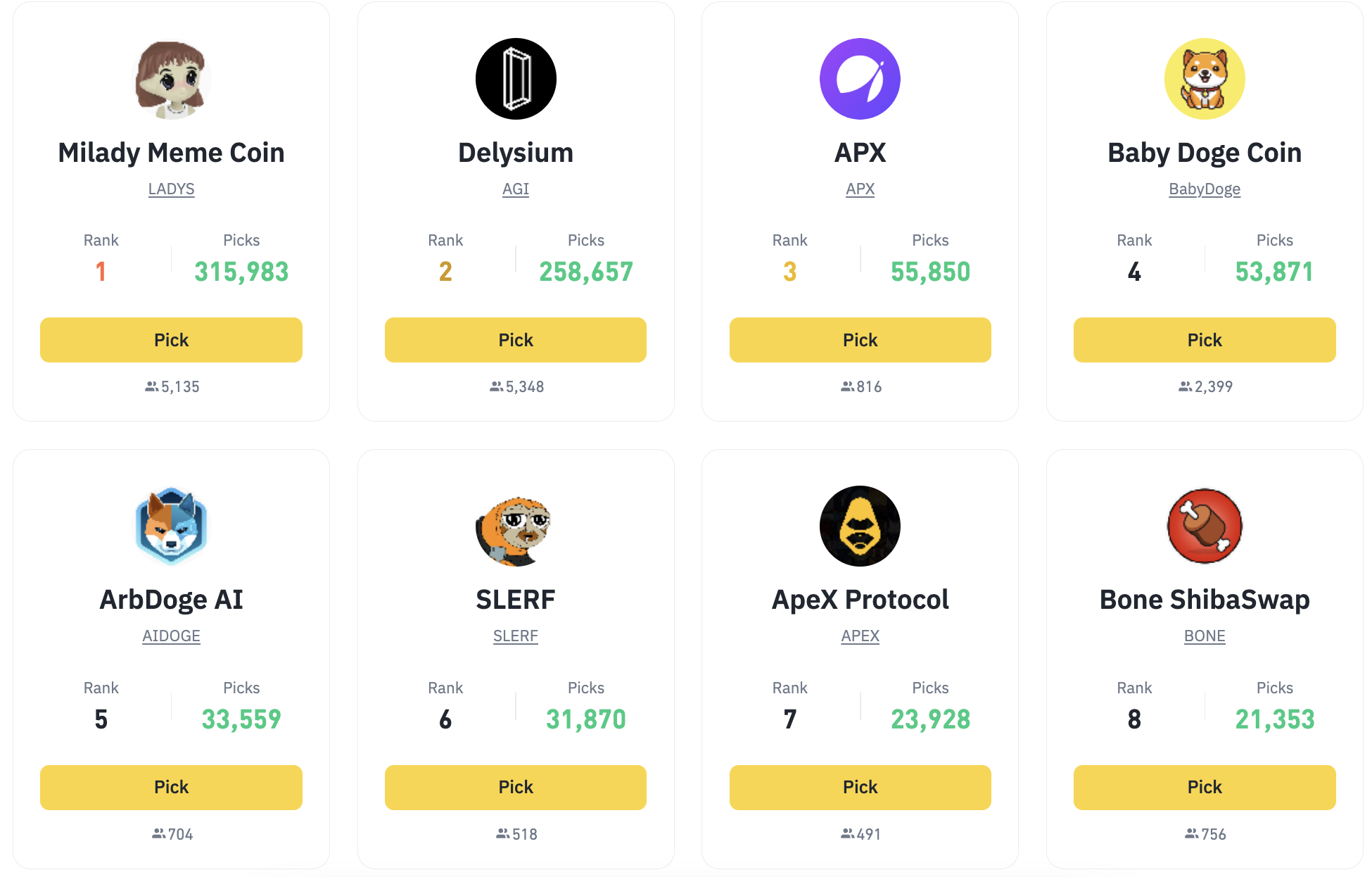Open the AGI ticker link

click(x=516, y=189)
